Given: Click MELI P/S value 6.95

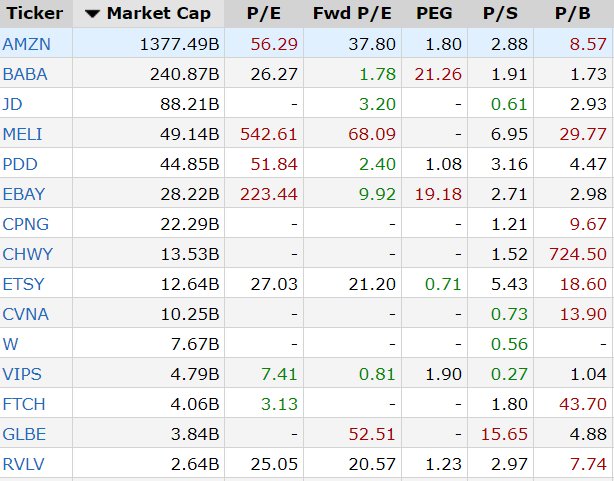Looking at the screenshot, I should point(509,134).
